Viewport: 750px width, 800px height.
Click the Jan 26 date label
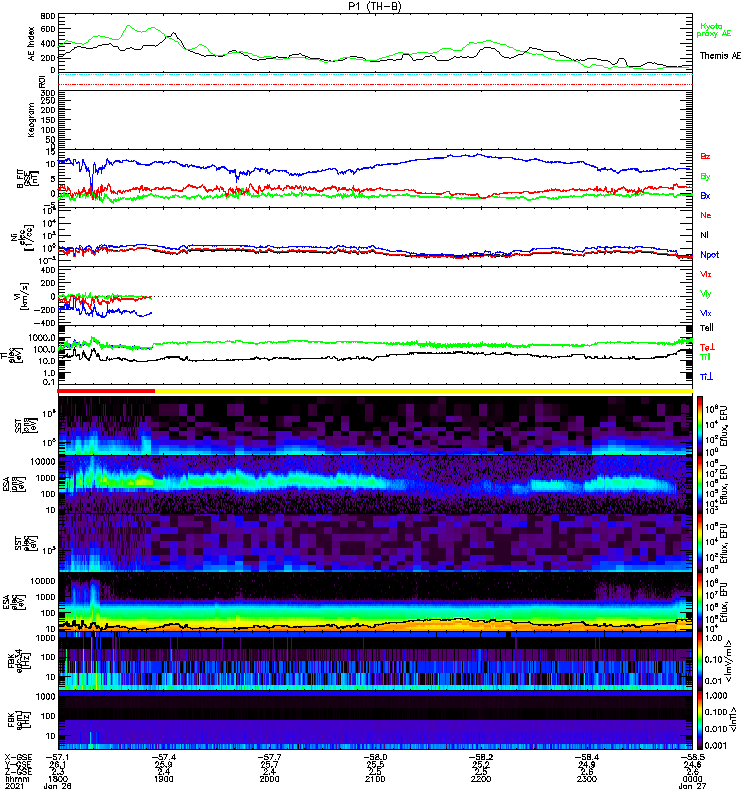click(58, 786)
